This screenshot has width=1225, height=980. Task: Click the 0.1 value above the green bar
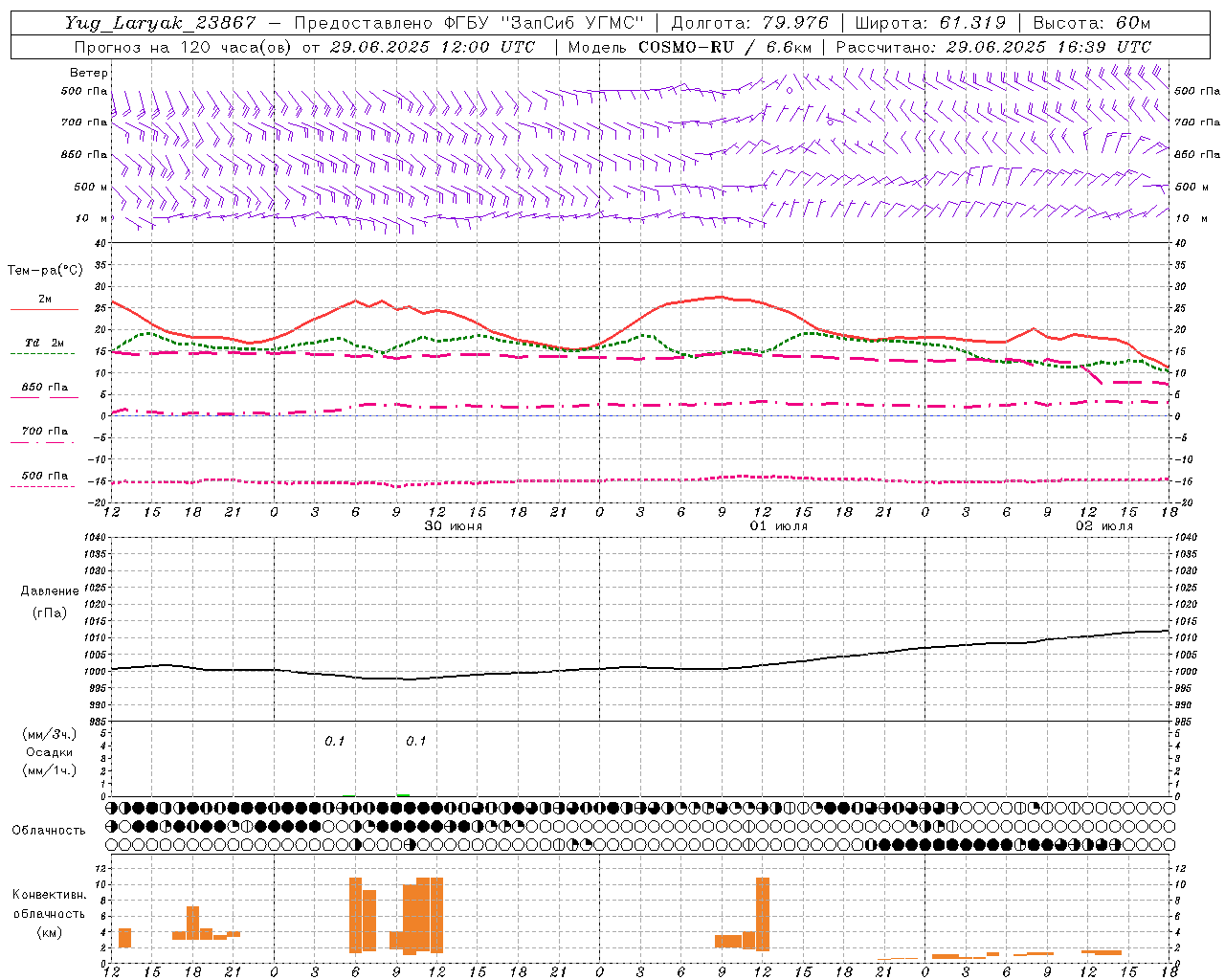click(x=416, y=741)
